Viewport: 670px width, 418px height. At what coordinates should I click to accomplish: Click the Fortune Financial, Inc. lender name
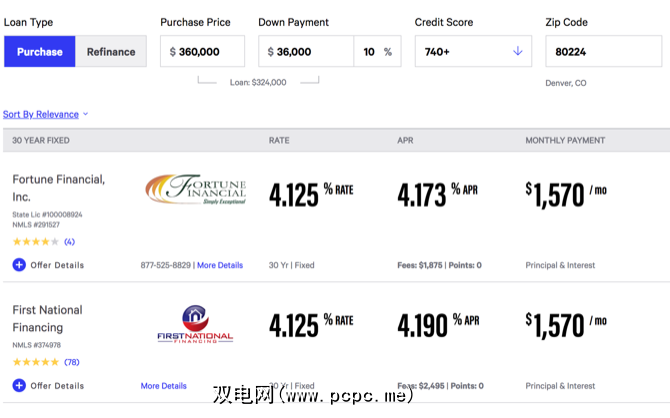[59, 188]
